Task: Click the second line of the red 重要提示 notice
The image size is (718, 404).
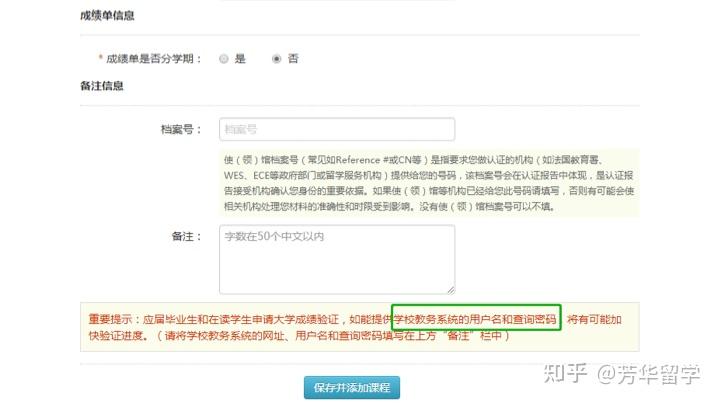Action: (299, 336)
